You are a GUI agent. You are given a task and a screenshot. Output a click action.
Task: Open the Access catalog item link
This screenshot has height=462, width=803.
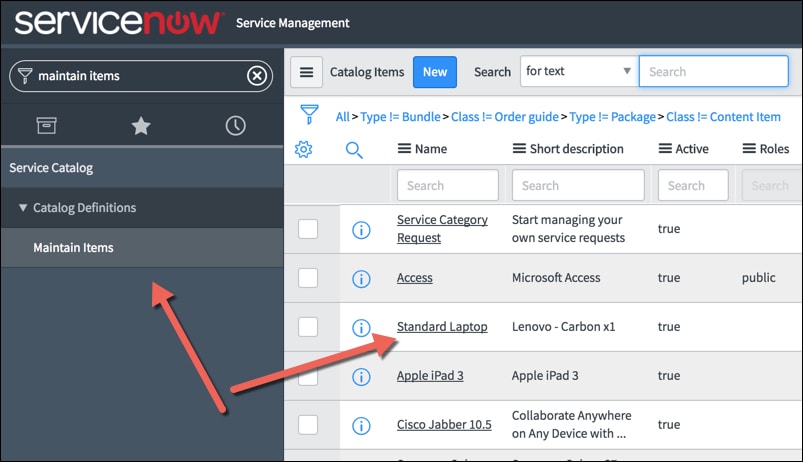tap(414, 278)
